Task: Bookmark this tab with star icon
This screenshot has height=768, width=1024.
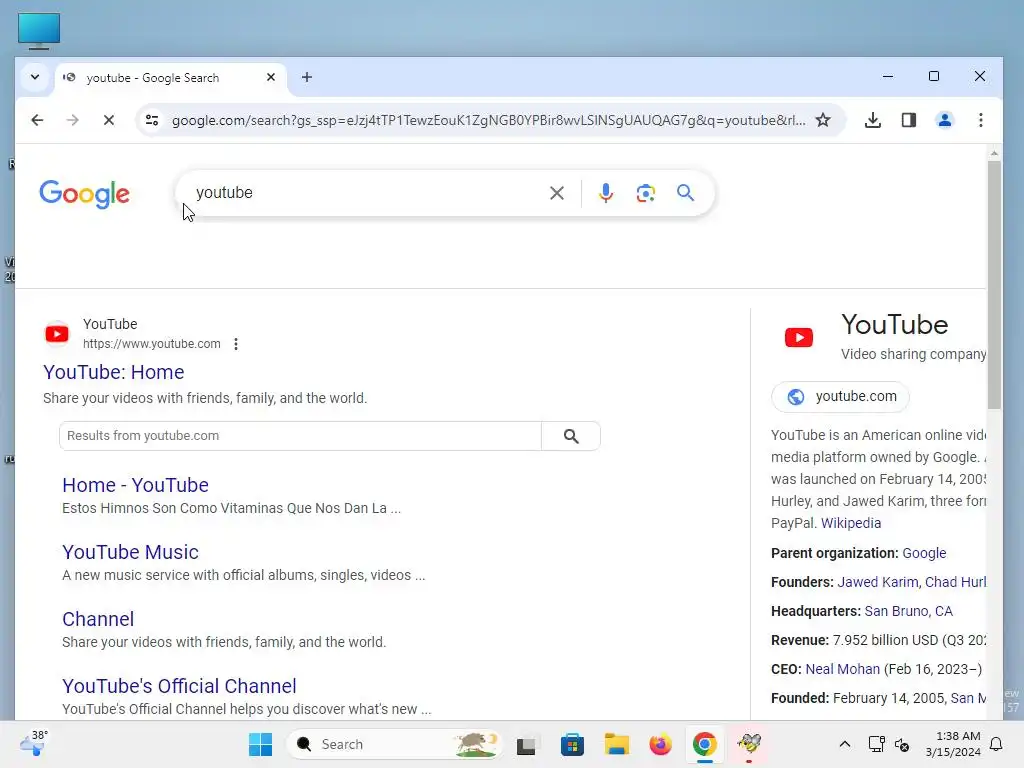Action: (823, 120)
